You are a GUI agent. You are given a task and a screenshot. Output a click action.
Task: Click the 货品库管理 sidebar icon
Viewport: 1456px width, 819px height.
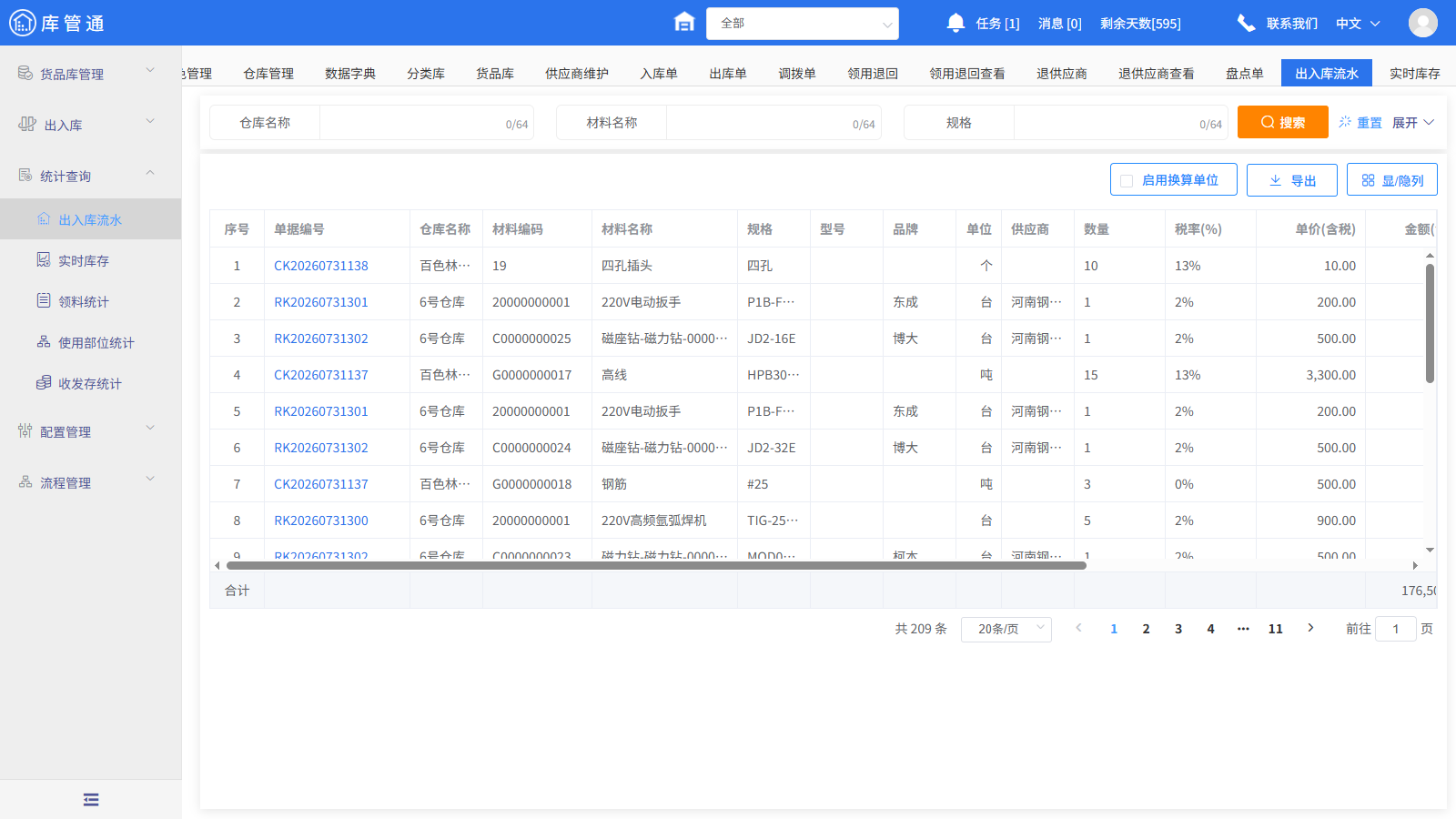tap(25, 73)
